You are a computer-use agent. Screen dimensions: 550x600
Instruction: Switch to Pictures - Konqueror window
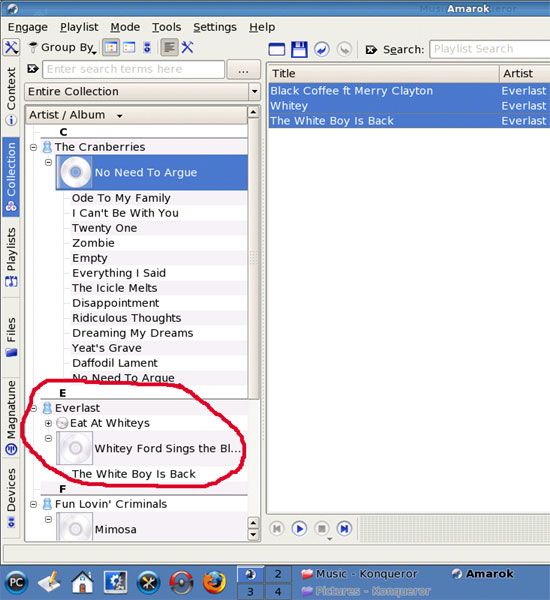click(x=366, y=591)
